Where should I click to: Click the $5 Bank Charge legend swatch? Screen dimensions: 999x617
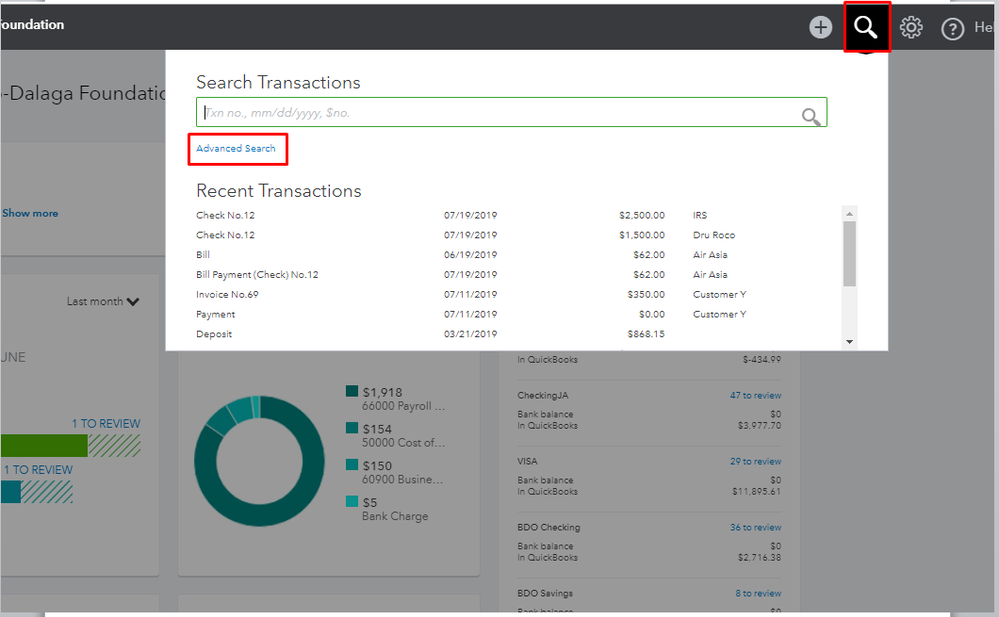click(x=352, y=502)
